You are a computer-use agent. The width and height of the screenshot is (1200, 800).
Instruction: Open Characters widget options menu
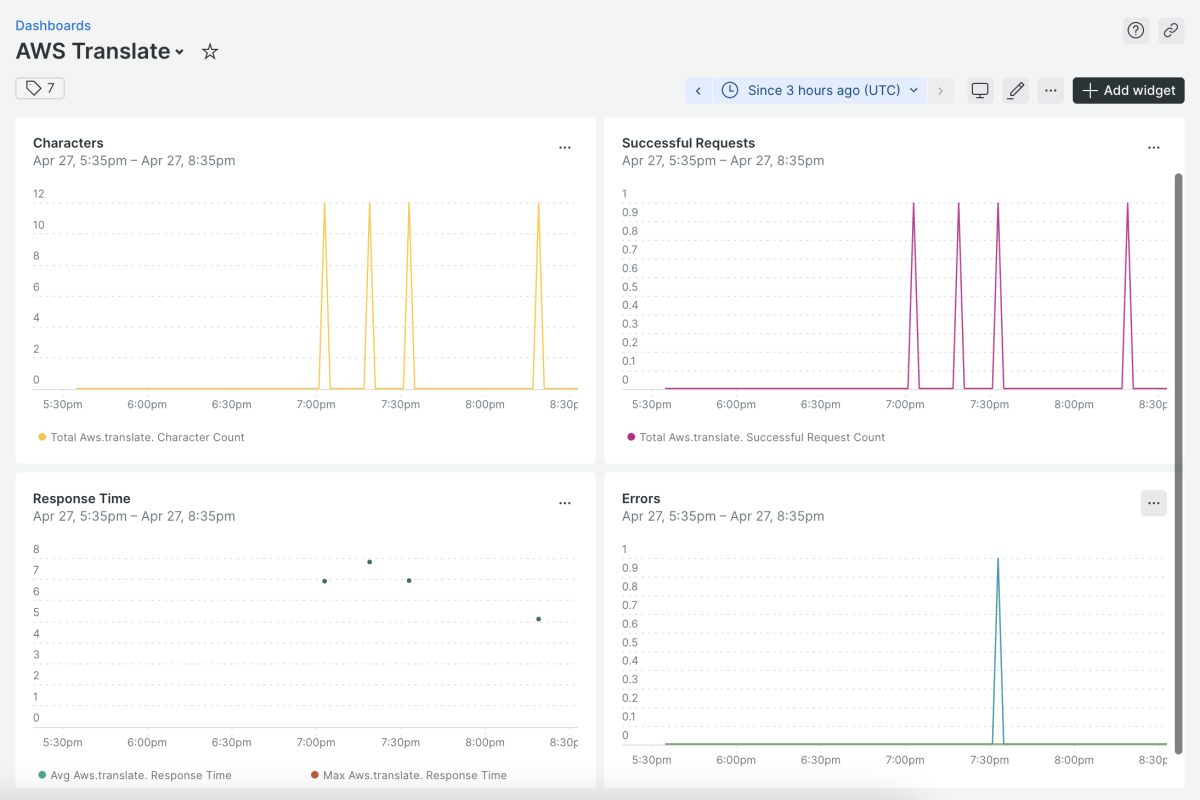[x=565, y=148]
